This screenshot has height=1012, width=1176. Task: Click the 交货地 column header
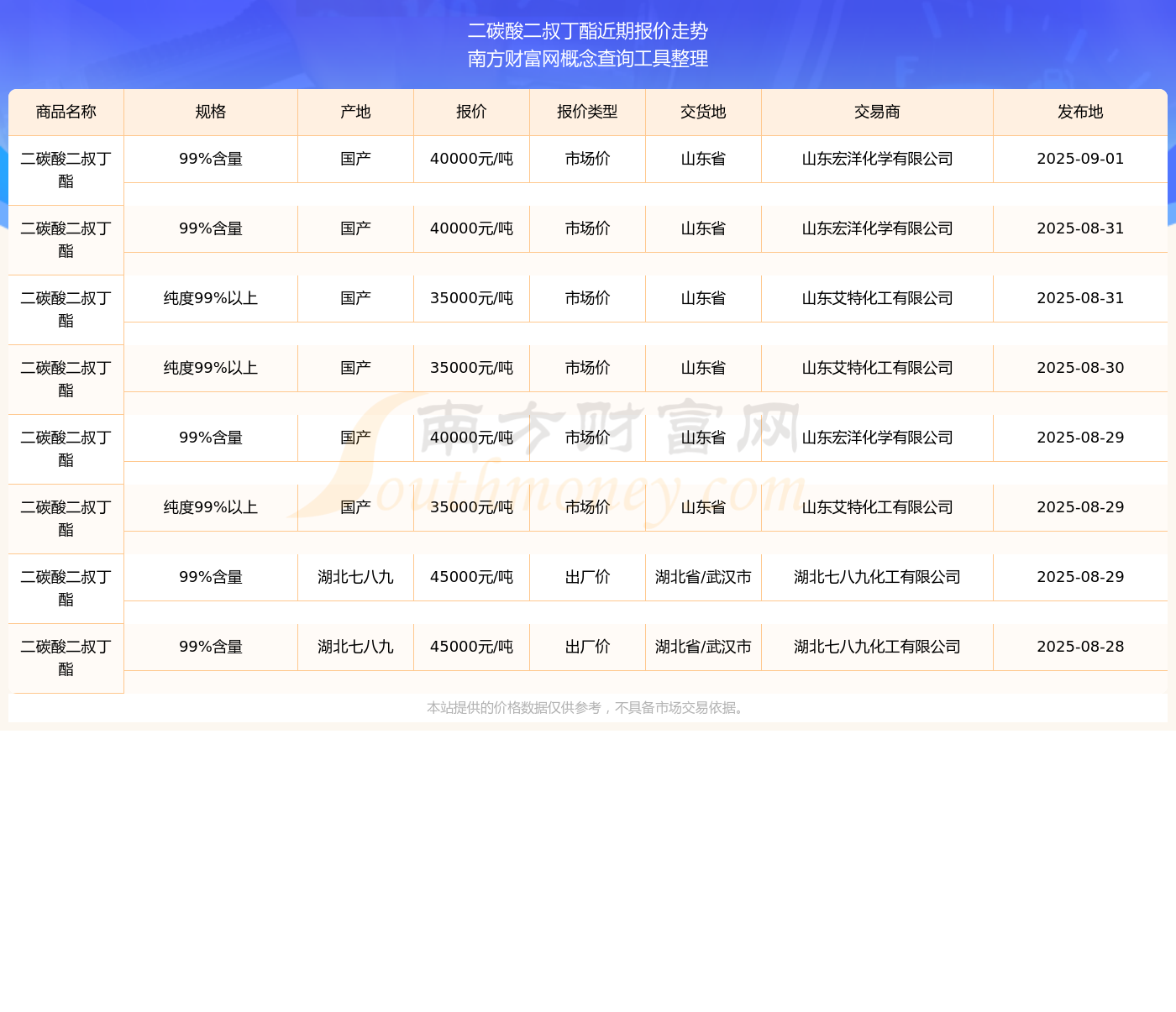coord(704,112)
